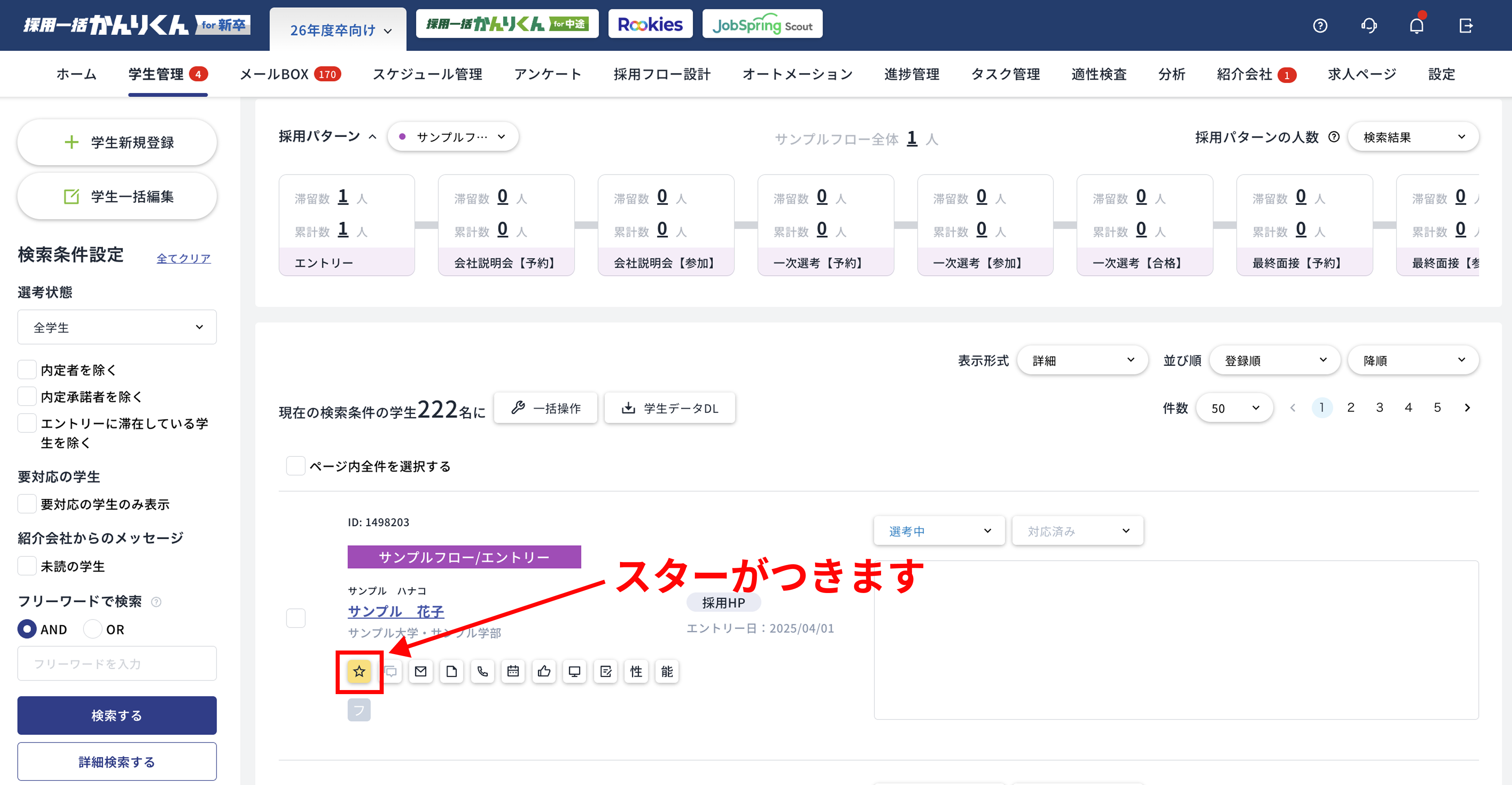This screenshot has height=785, width=1512.
Task: Open the 並び順 登録順 dropdown
Action: point(1274,360)
